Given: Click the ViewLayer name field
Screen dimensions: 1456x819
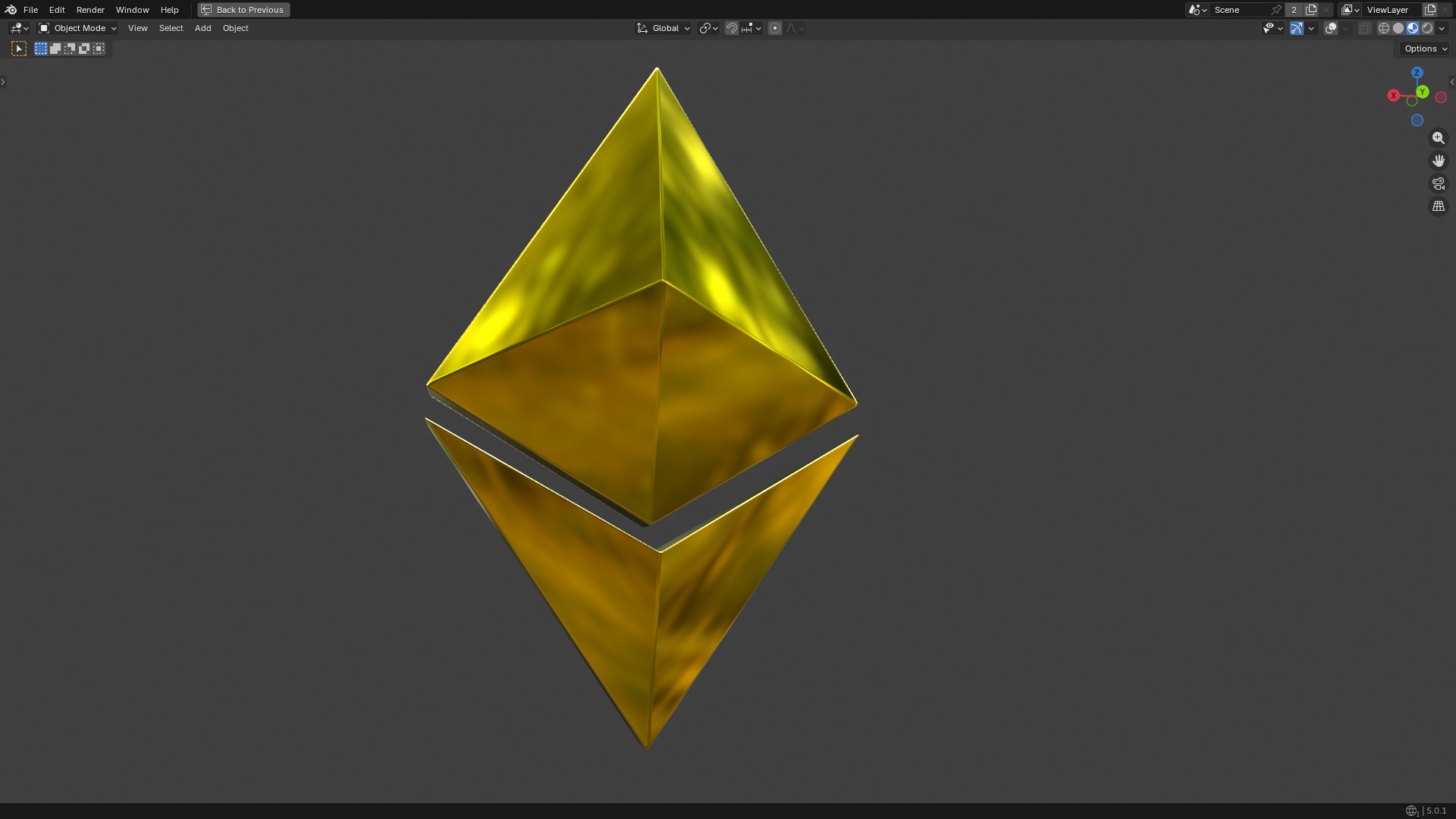Looking at the screenshot, I should point(1392,10).
